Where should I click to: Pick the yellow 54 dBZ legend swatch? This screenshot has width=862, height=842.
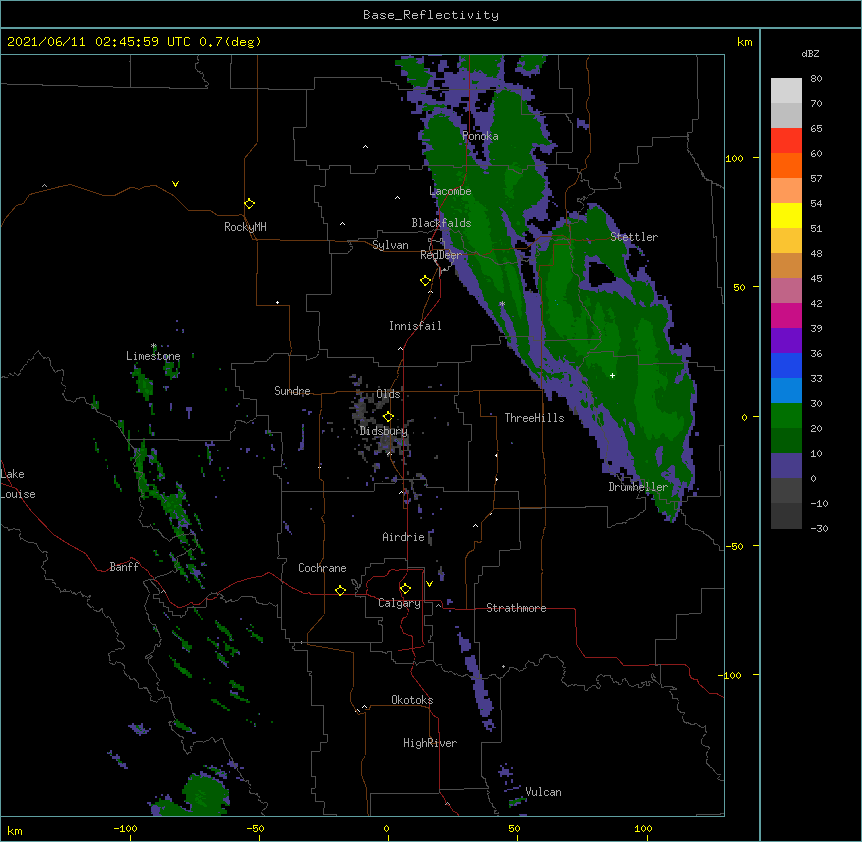click(x=786, y=215)
